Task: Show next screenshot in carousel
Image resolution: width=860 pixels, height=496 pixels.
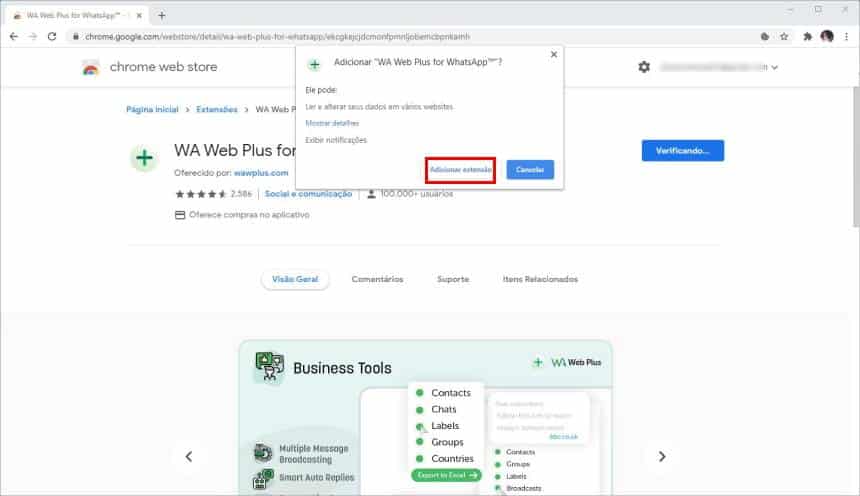Action: coord(662,456)
